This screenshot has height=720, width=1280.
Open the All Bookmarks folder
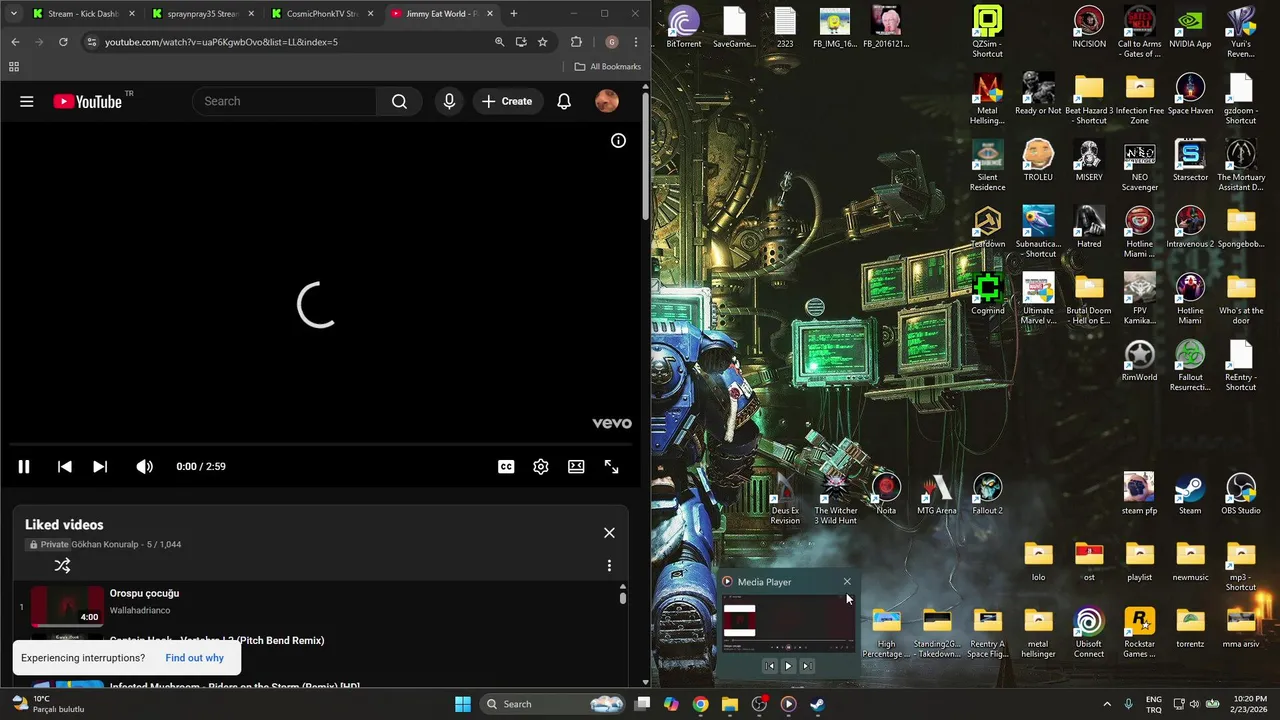point(608,67)
